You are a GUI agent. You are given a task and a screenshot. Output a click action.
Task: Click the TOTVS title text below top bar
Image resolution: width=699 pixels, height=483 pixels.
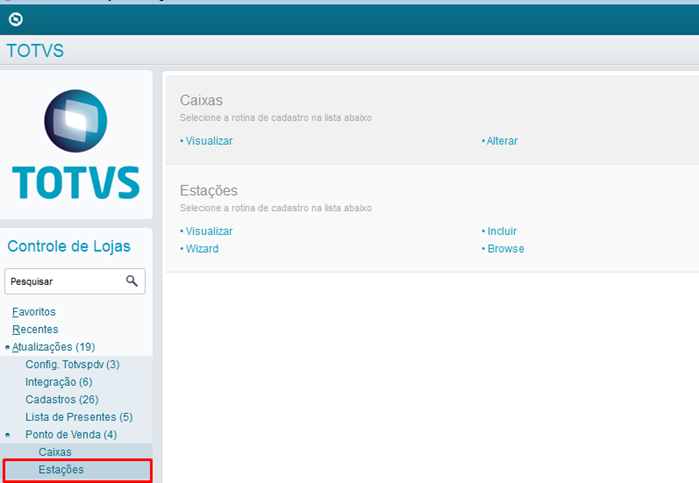(x=35, y=50)
